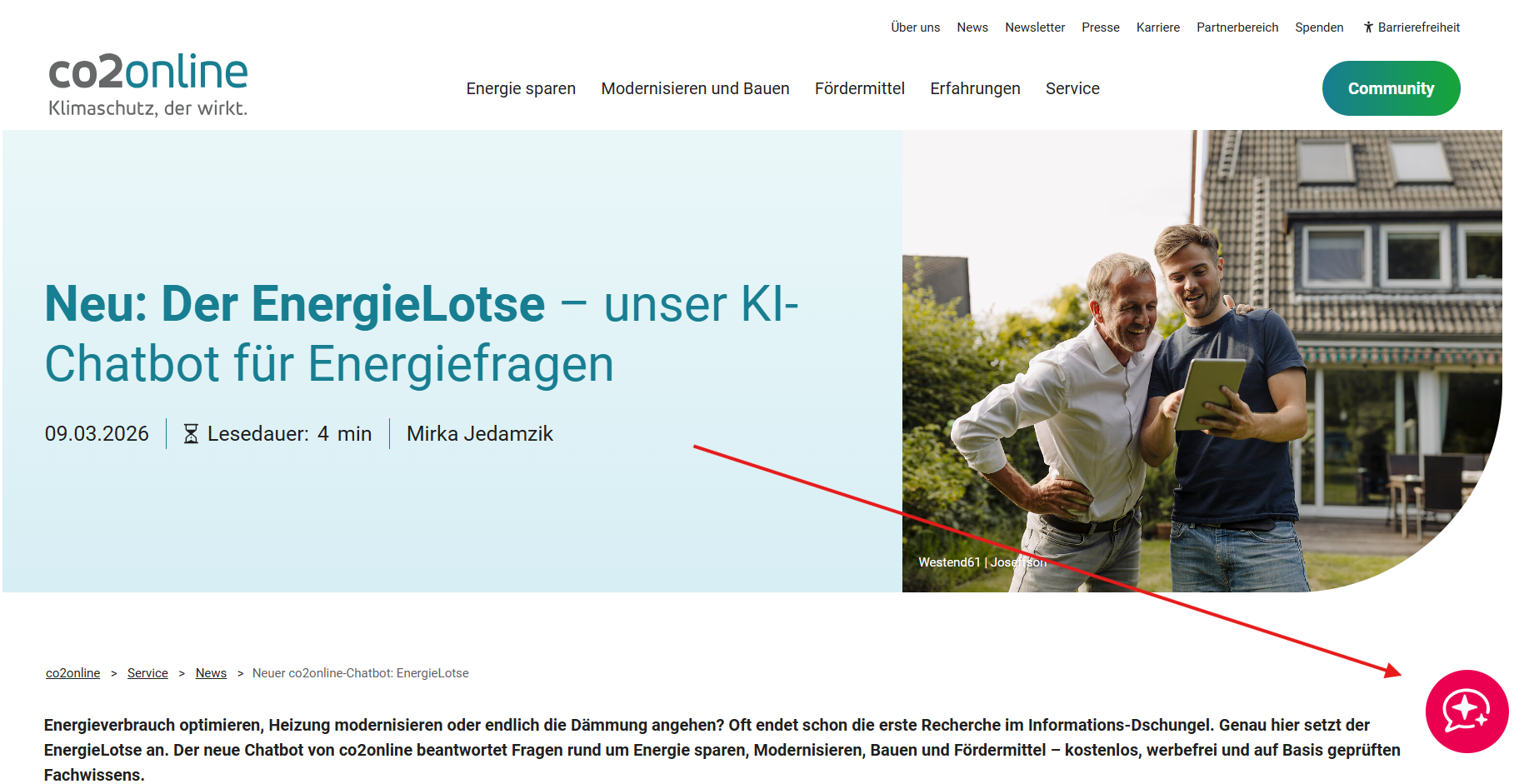The image size is (1524, 784).
Task: Click the Service breadcrumb link
Action: [x=147, y=673]
